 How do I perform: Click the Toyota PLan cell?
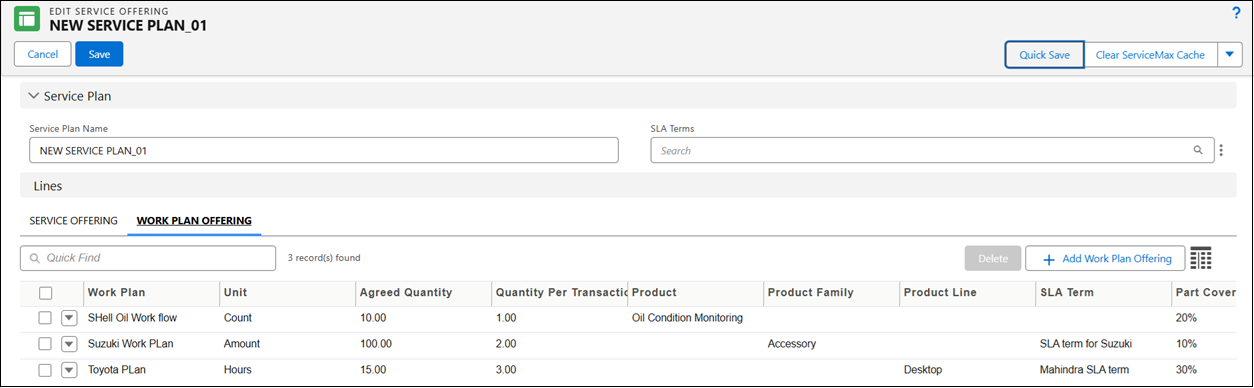(117, 370)
